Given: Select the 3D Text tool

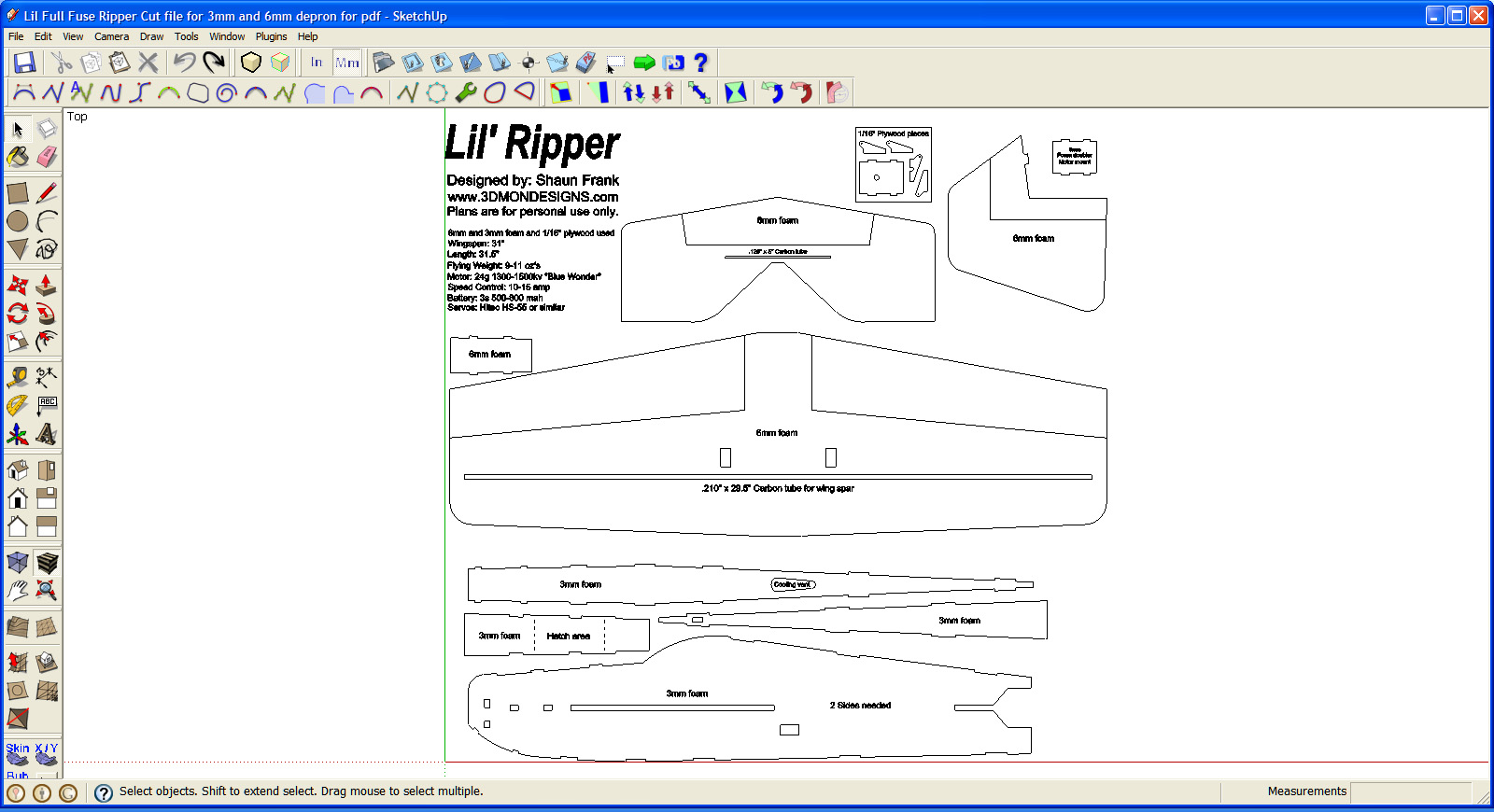Looking at the screenshot, I should [x=47, y=434].
